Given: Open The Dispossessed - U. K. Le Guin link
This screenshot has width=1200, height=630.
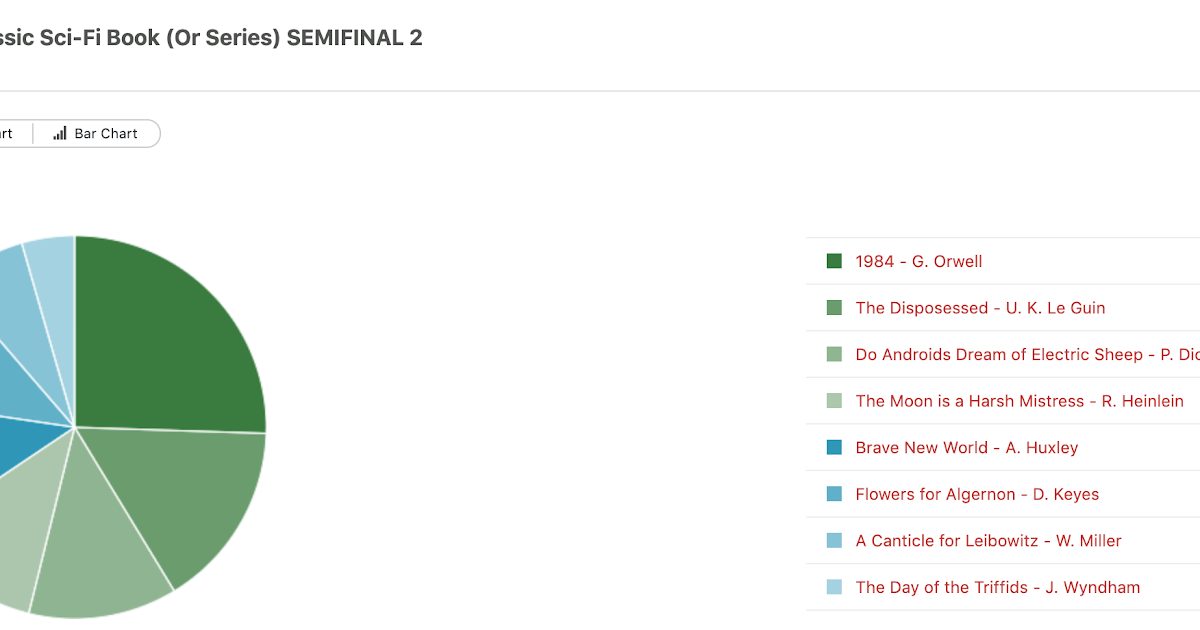Looking at the screenshot, I should pyautogui.click(x=980, y=308).
